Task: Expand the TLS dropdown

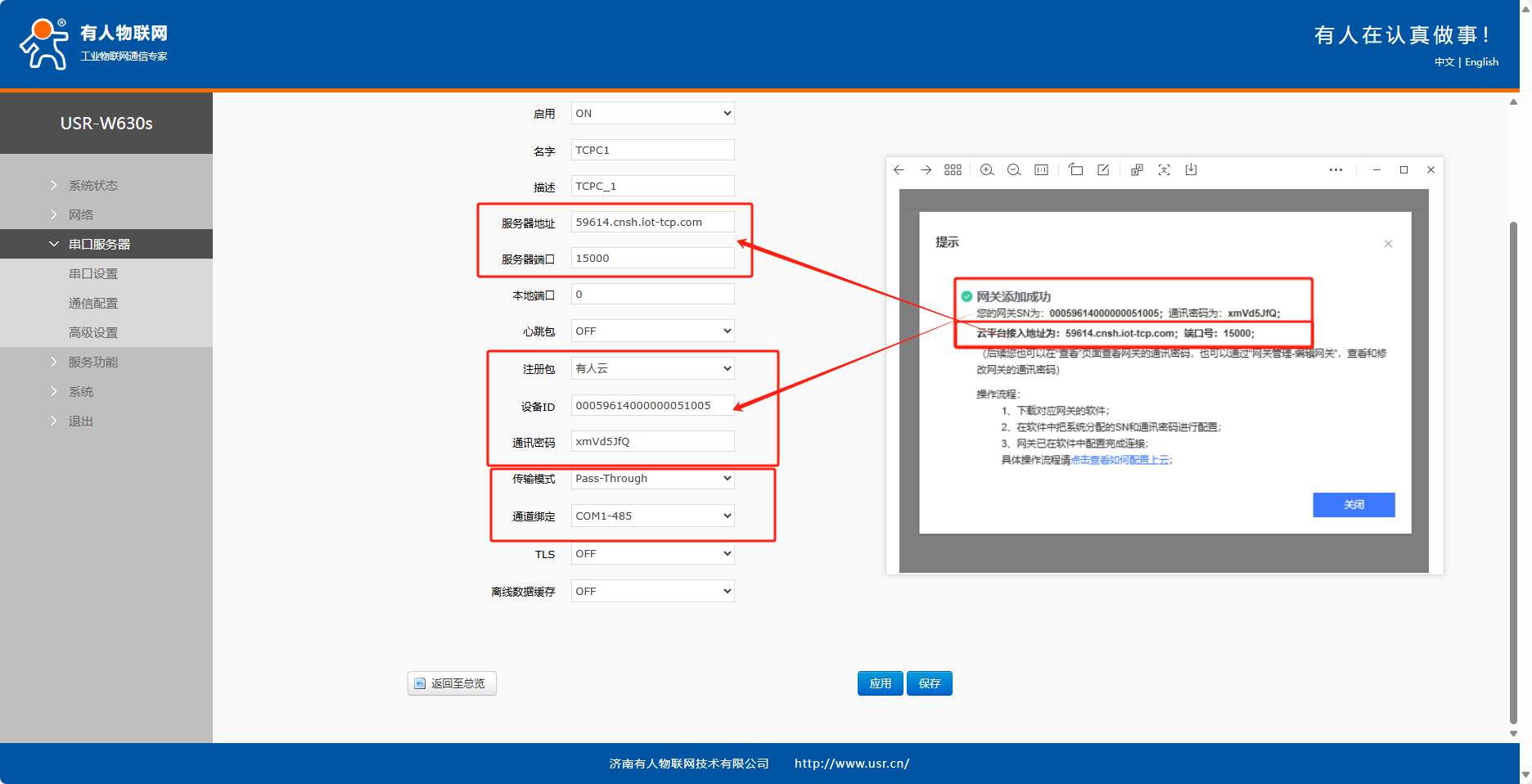Action: (x=652, y=554)
